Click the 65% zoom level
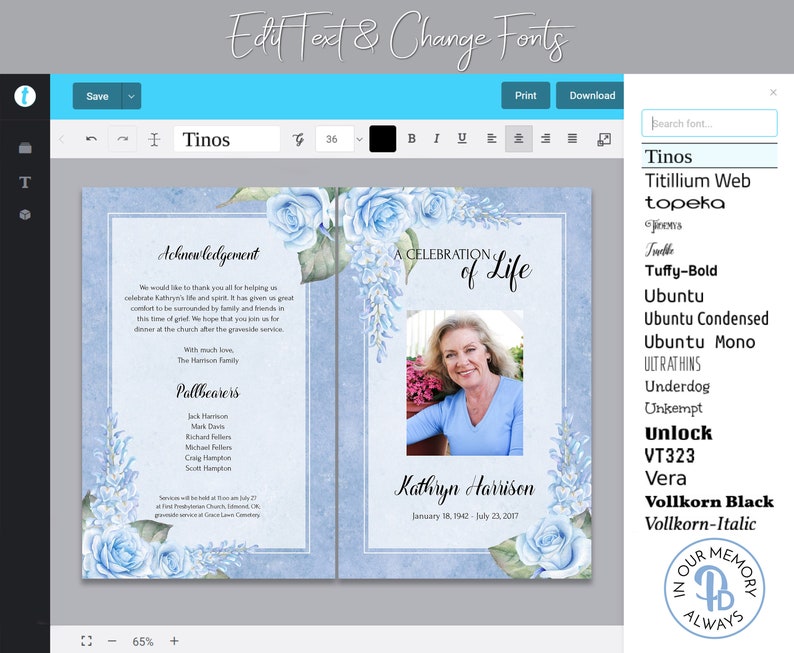This screenshot has width=794, height=653. (143, 641)
